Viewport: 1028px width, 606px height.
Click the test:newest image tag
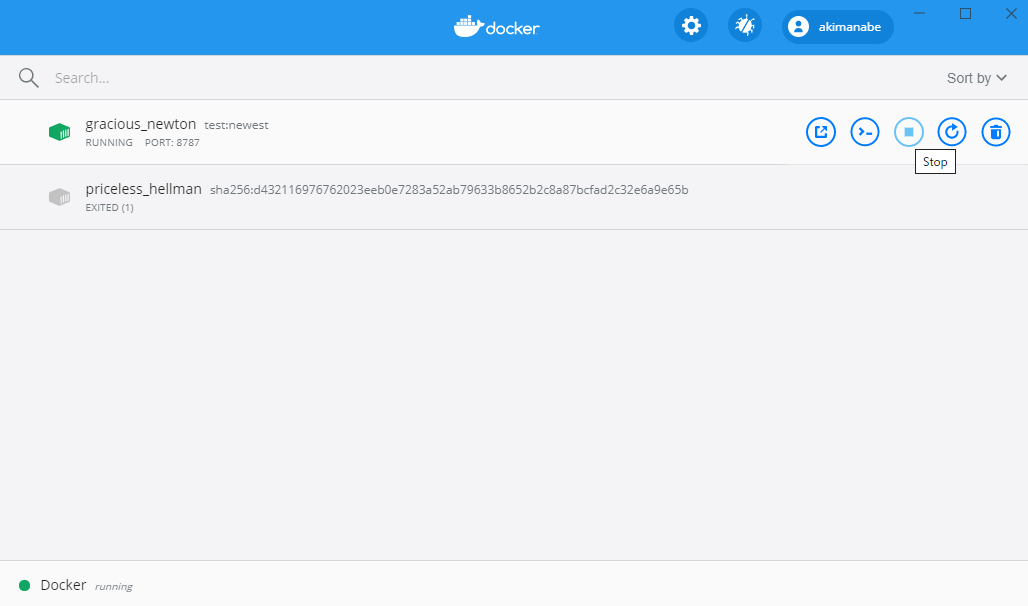(x=236, y=125)
